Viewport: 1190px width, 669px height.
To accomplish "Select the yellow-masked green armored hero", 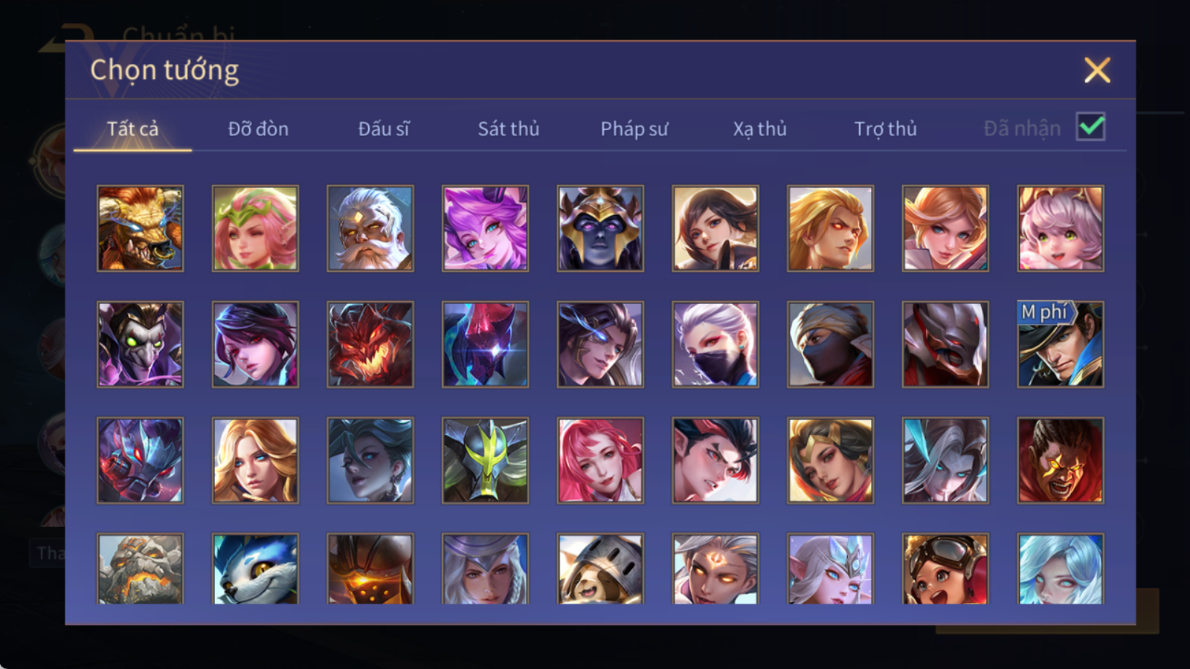I will (x=485, y=460).
